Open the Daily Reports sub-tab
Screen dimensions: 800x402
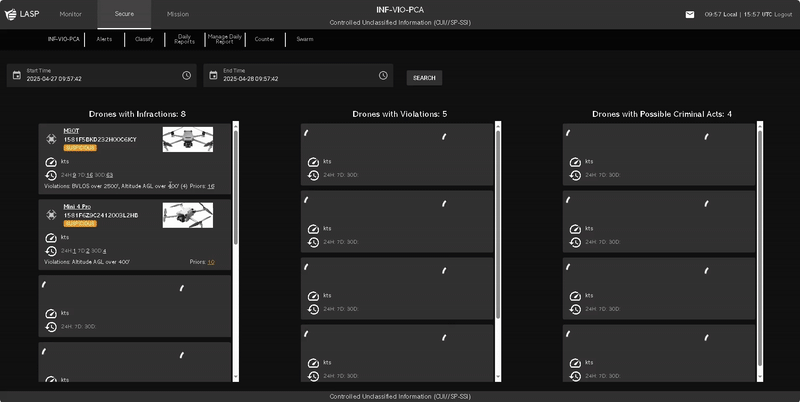(x=185, y=39)
